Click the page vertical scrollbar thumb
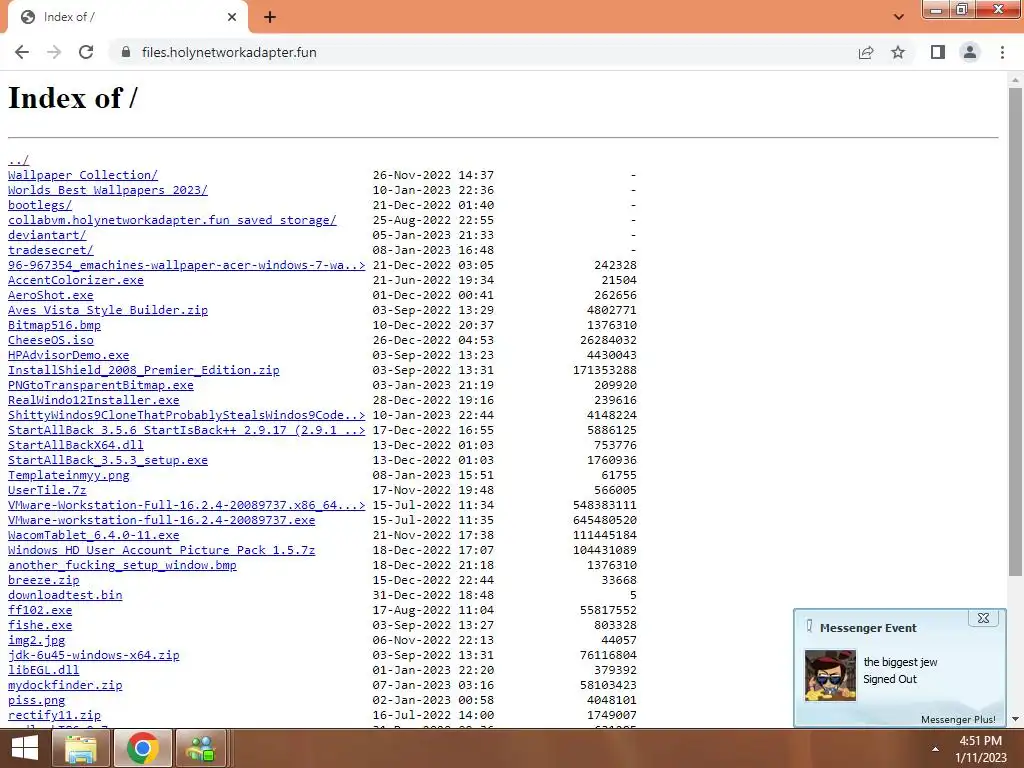This screenshot has width=1024, height=768. pos(1015,332)
